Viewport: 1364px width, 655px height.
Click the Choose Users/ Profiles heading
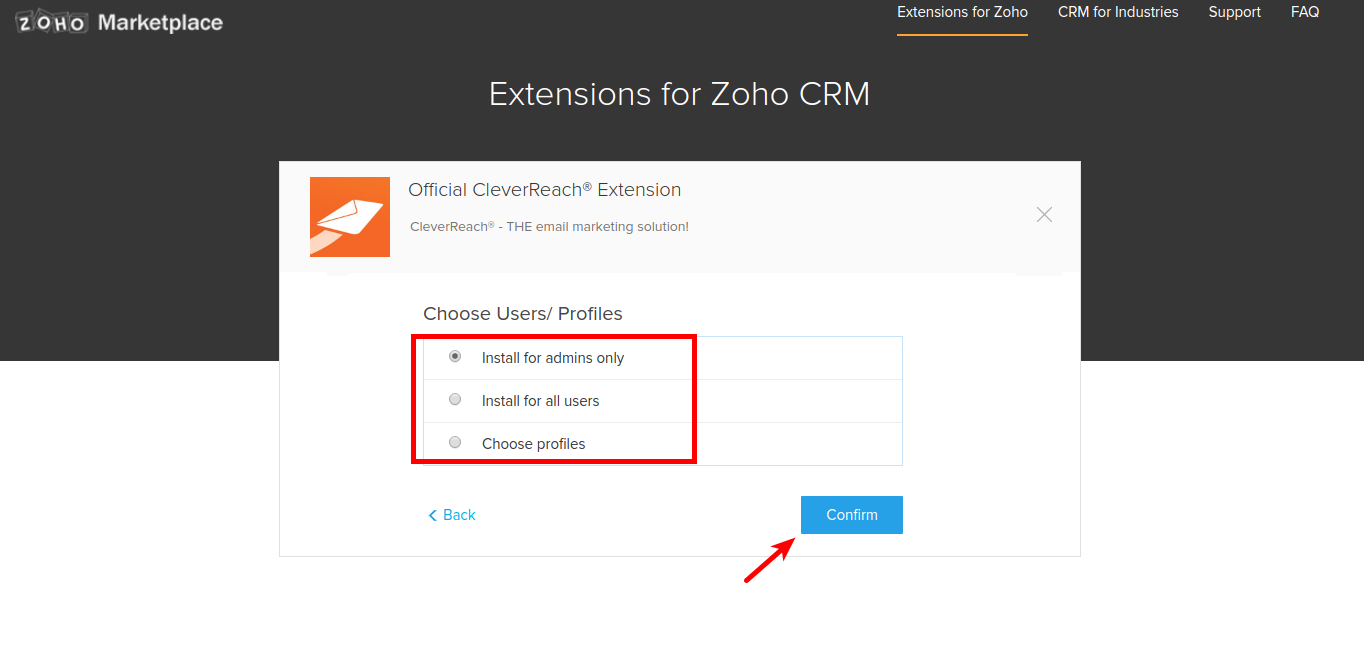[522, 314]
